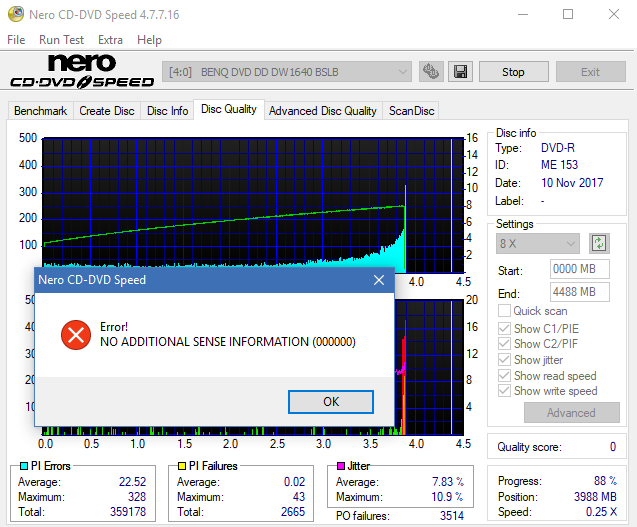This screenshot has width=637, height=527.
Task: Click the Stop button
Action: (514, 72)
